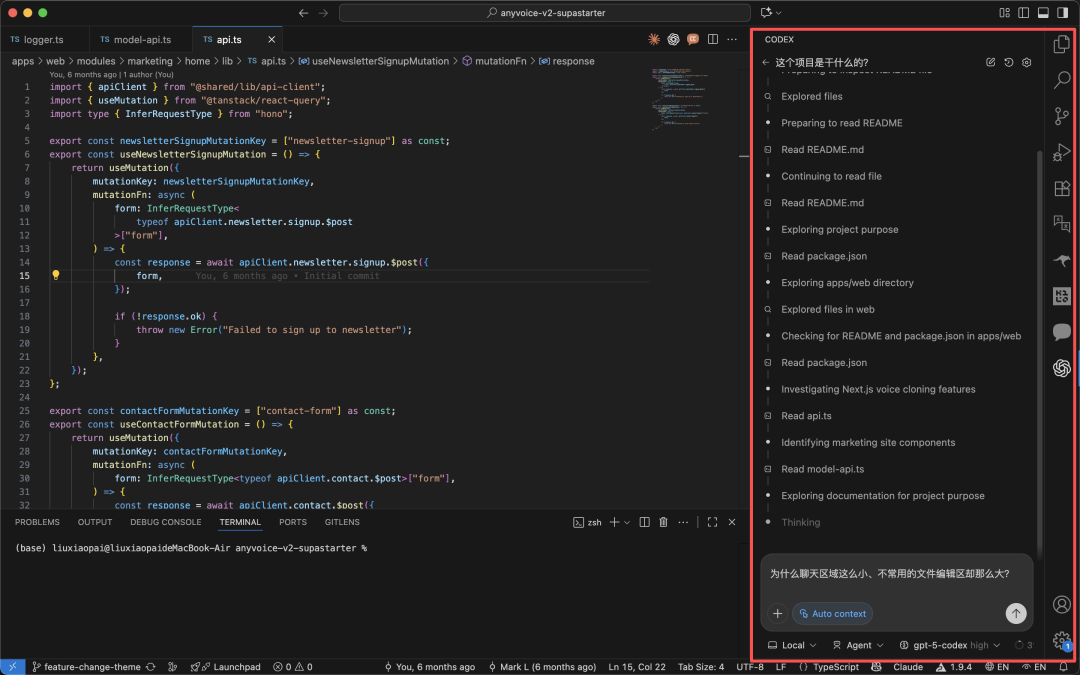1080x675 pixels.
Task: Add attachment with plus button in Codex input
Action: [x=778, y=613]
